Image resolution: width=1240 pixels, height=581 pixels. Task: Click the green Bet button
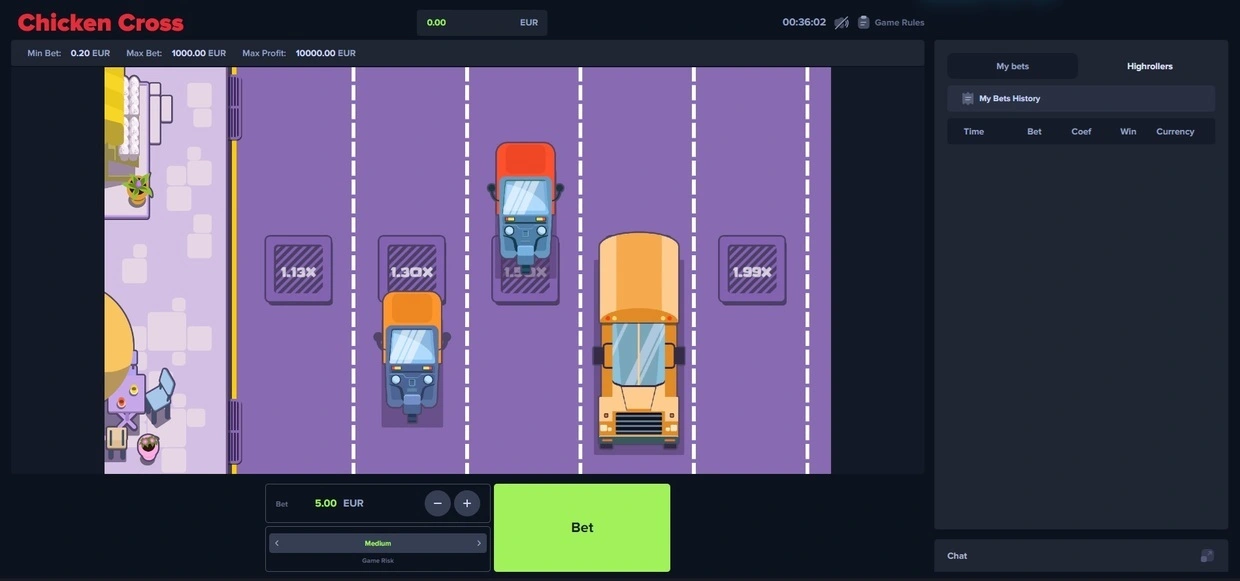[582, 528]
